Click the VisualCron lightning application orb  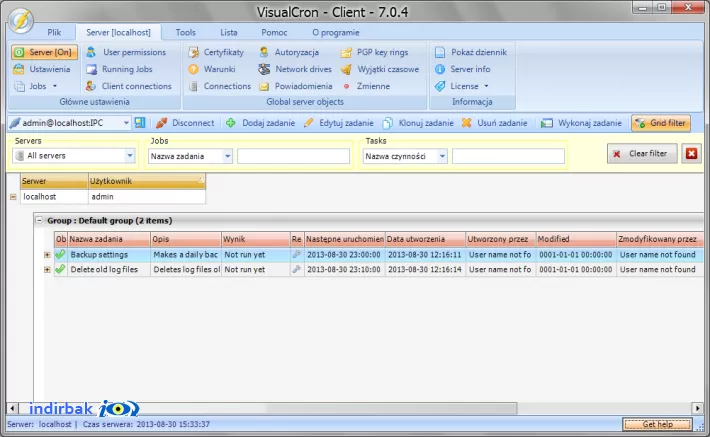click(x=21, y=20)
